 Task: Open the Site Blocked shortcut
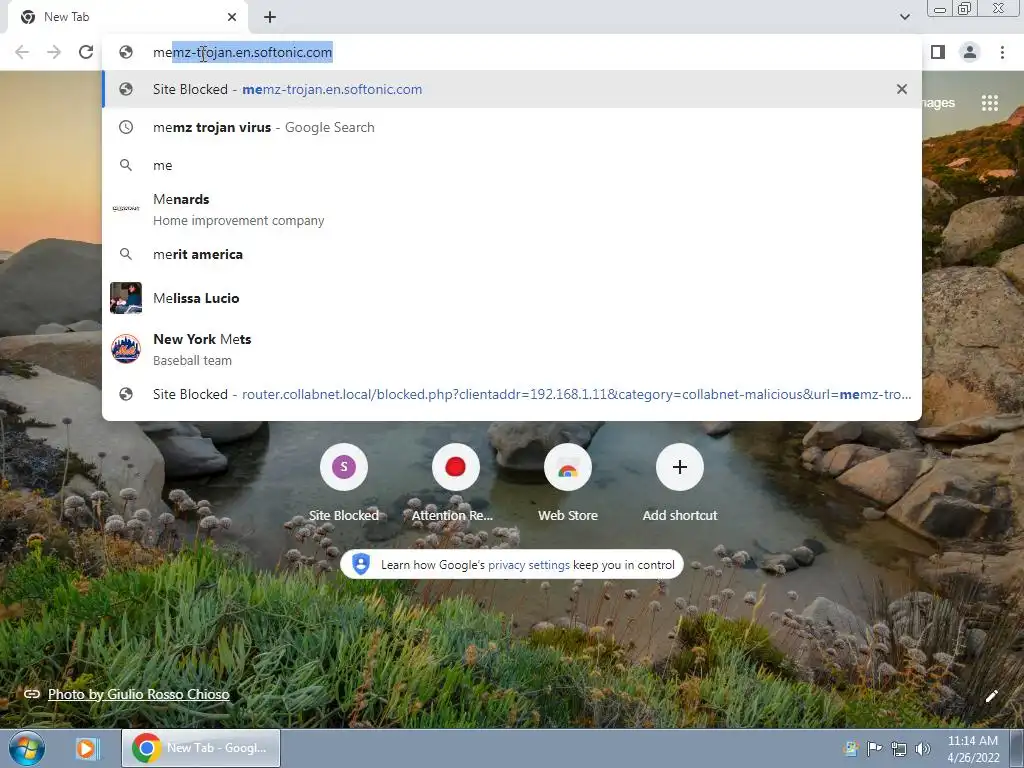tap(344, 484)
